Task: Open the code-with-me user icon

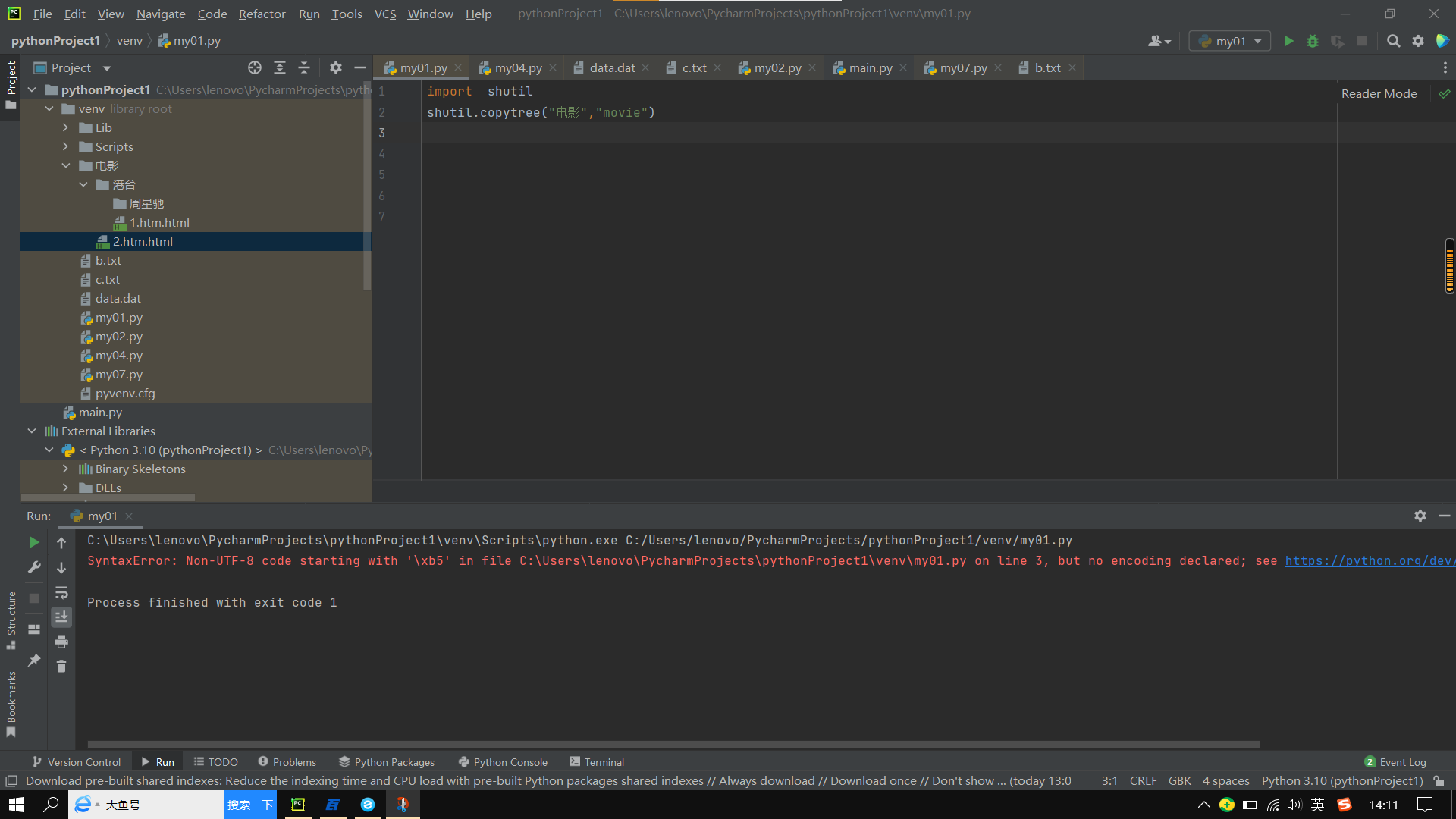Action: click(x=1159, y=41)
